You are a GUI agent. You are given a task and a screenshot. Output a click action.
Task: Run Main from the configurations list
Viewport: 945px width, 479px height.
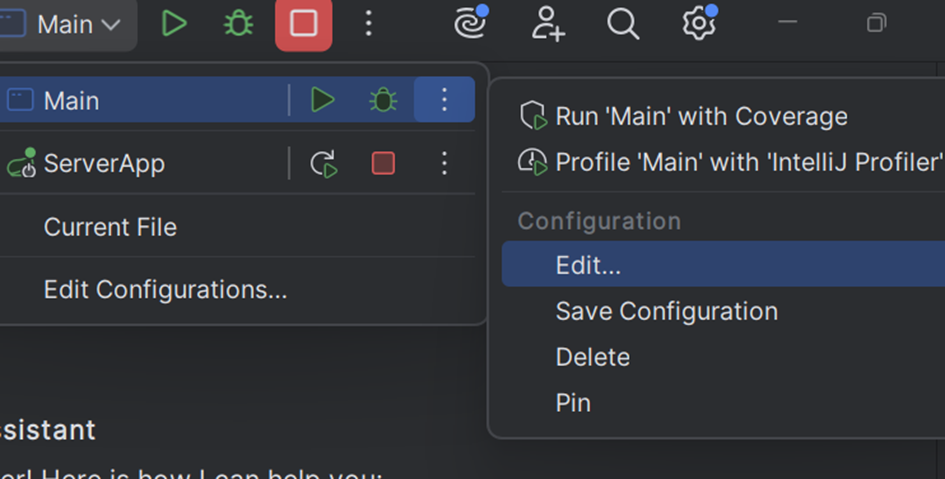point(322,100)
